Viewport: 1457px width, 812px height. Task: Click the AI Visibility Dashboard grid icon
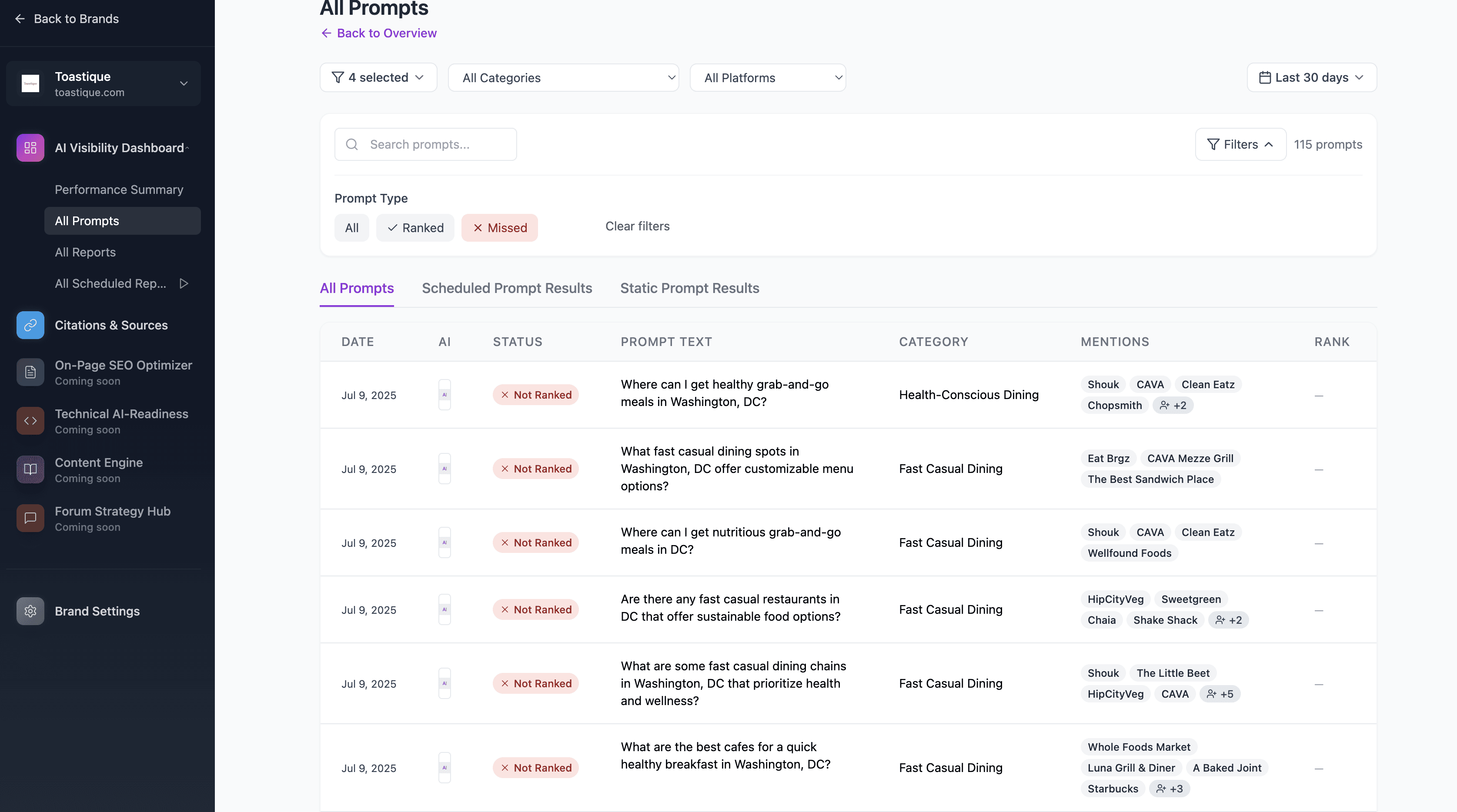coord(30,148)
